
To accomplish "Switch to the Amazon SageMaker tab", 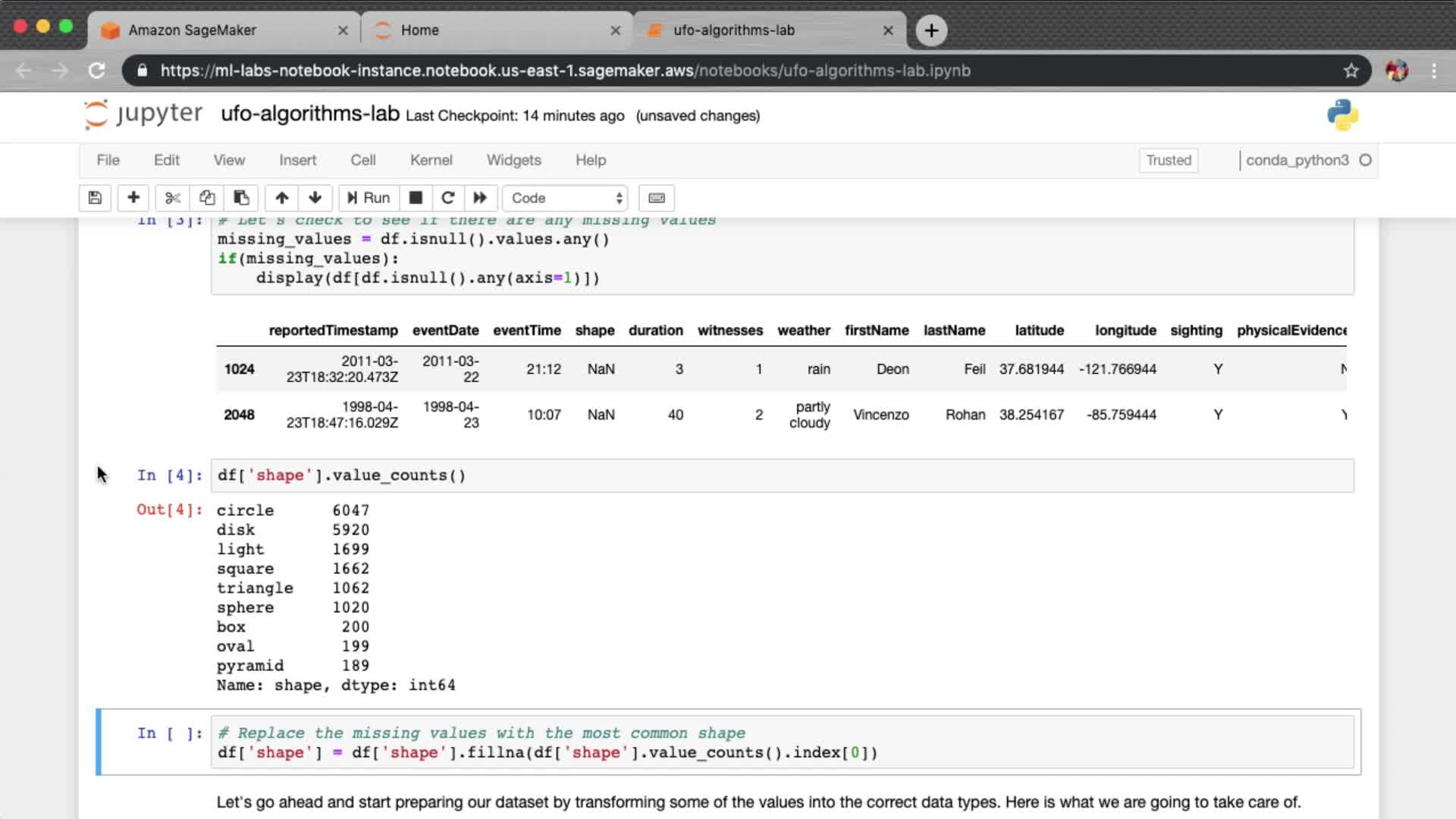I will click(193, 30).
